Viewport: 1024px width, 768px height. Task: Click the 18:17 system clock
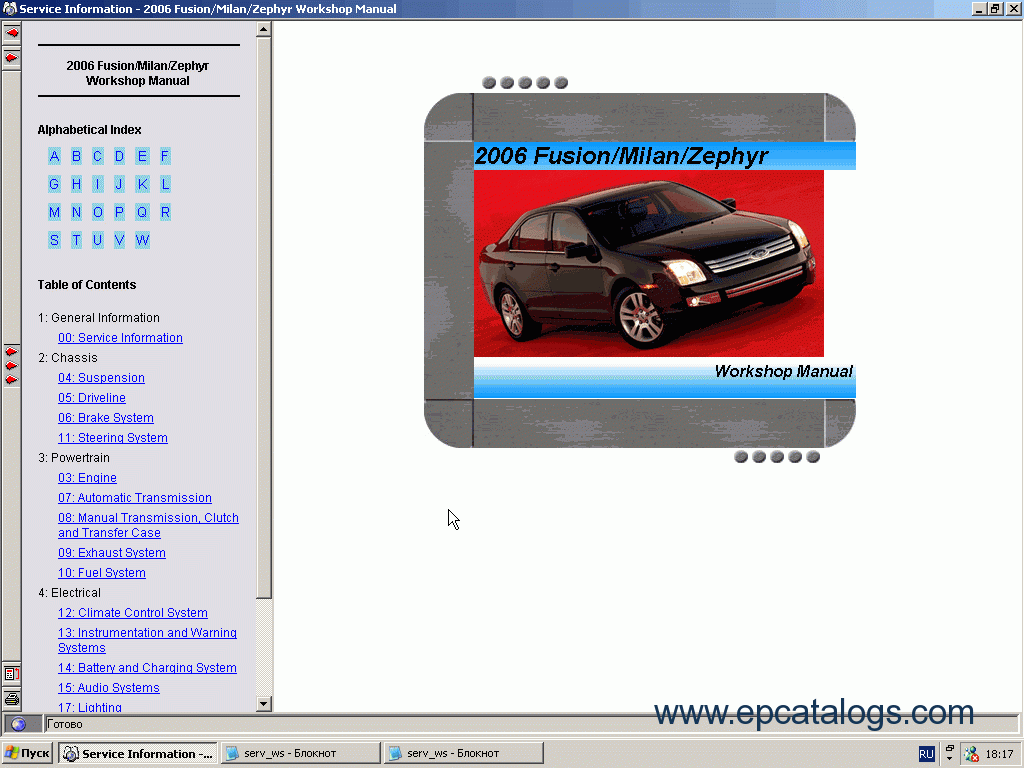999,754
